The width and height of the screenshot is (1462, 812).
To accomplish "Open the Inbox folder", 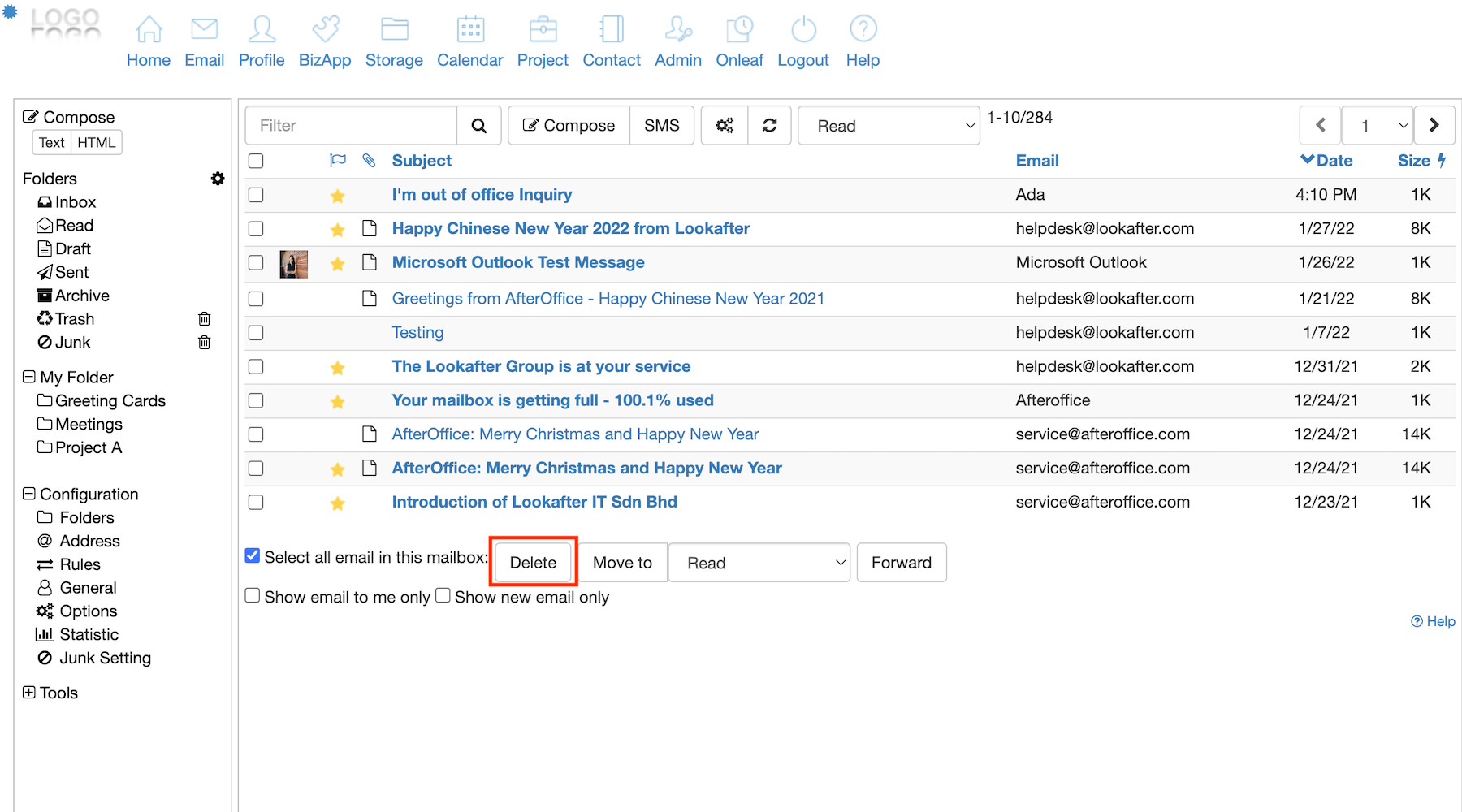I will (75, 202).
